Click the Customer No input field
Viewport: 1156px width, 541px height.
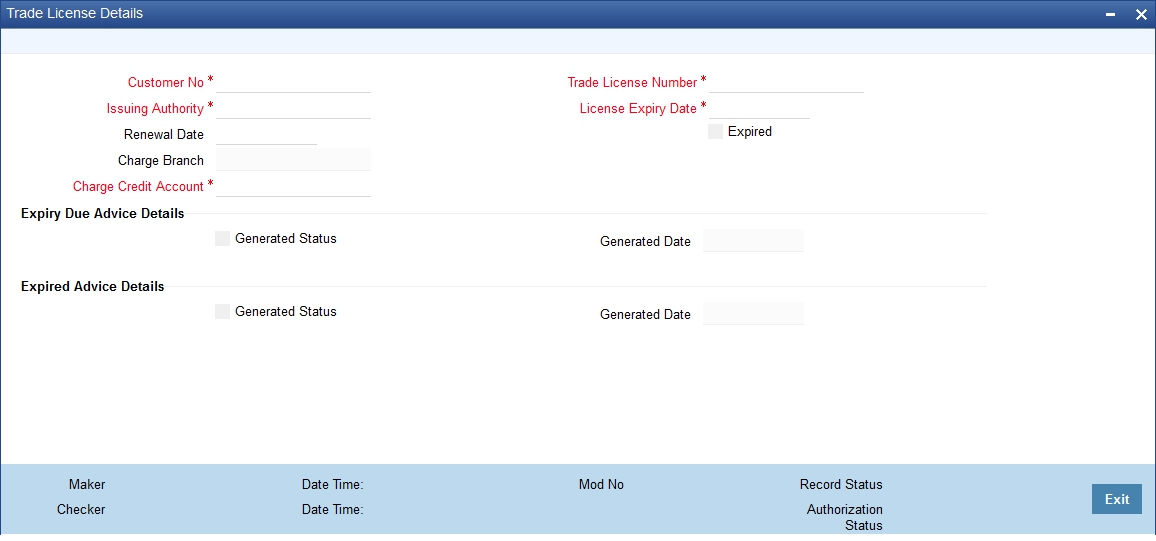pos(293,82)
